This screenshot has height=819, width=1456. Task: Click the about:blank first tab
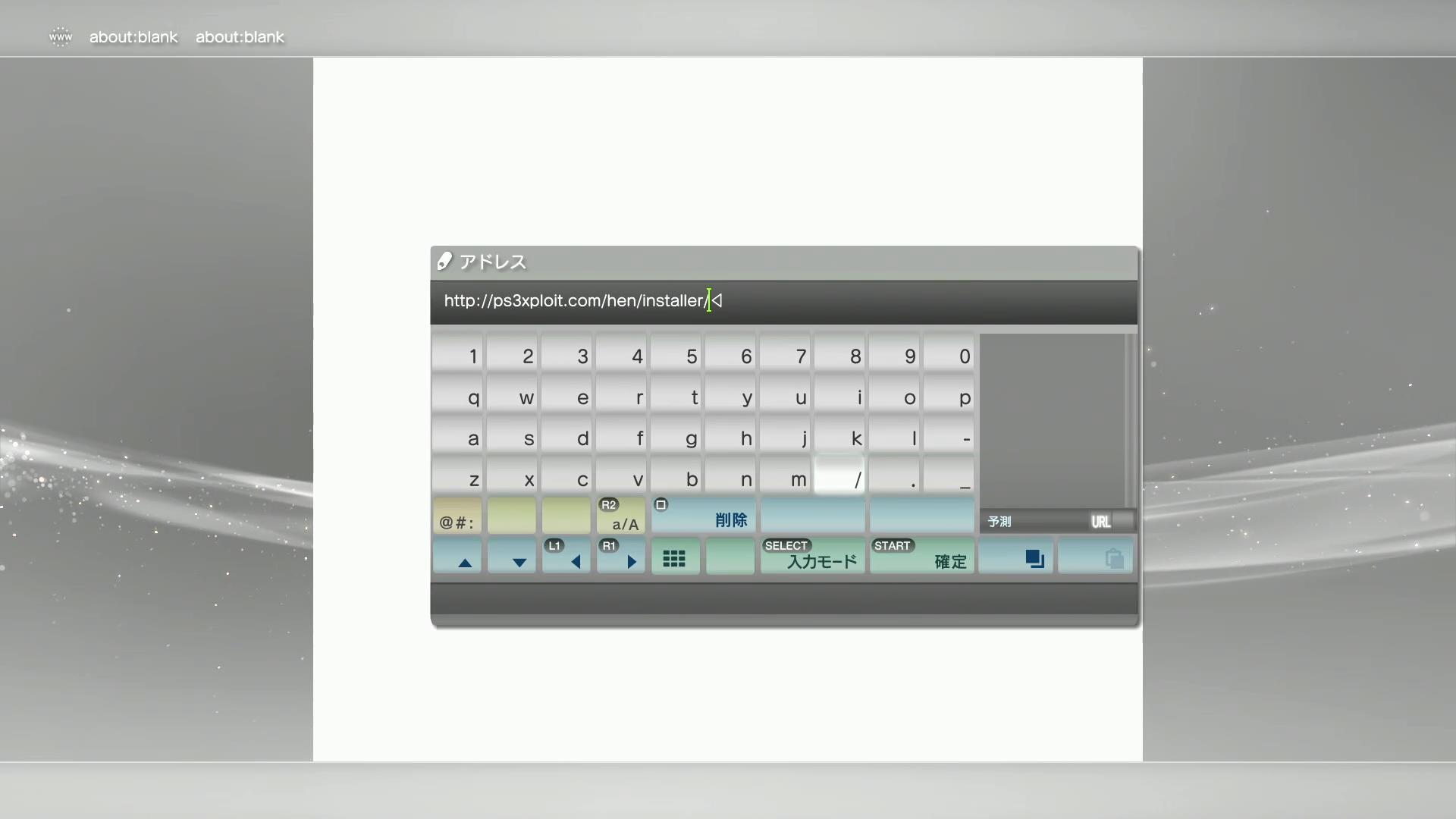click(x=133, y=37)
